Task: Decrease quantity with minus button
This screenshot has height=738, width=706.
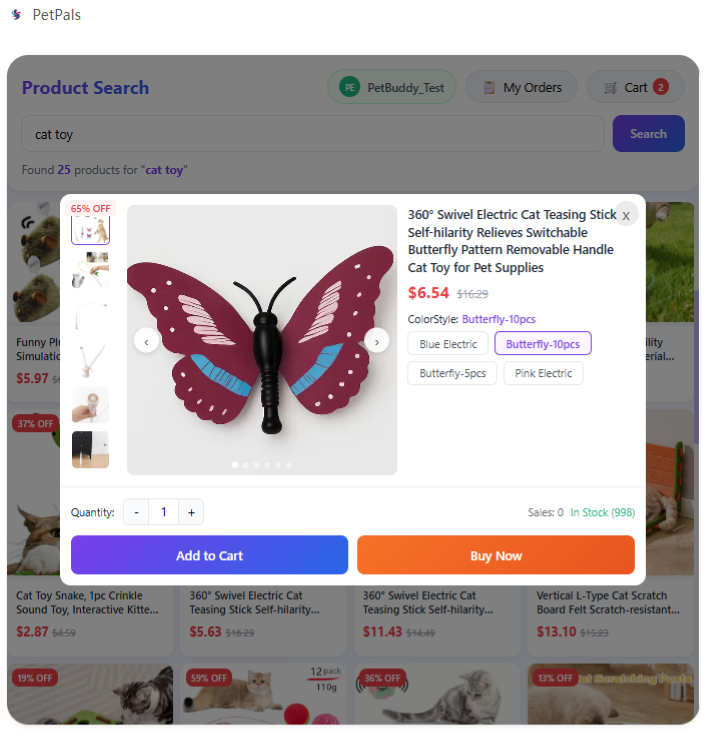Action: click(136, 512)
